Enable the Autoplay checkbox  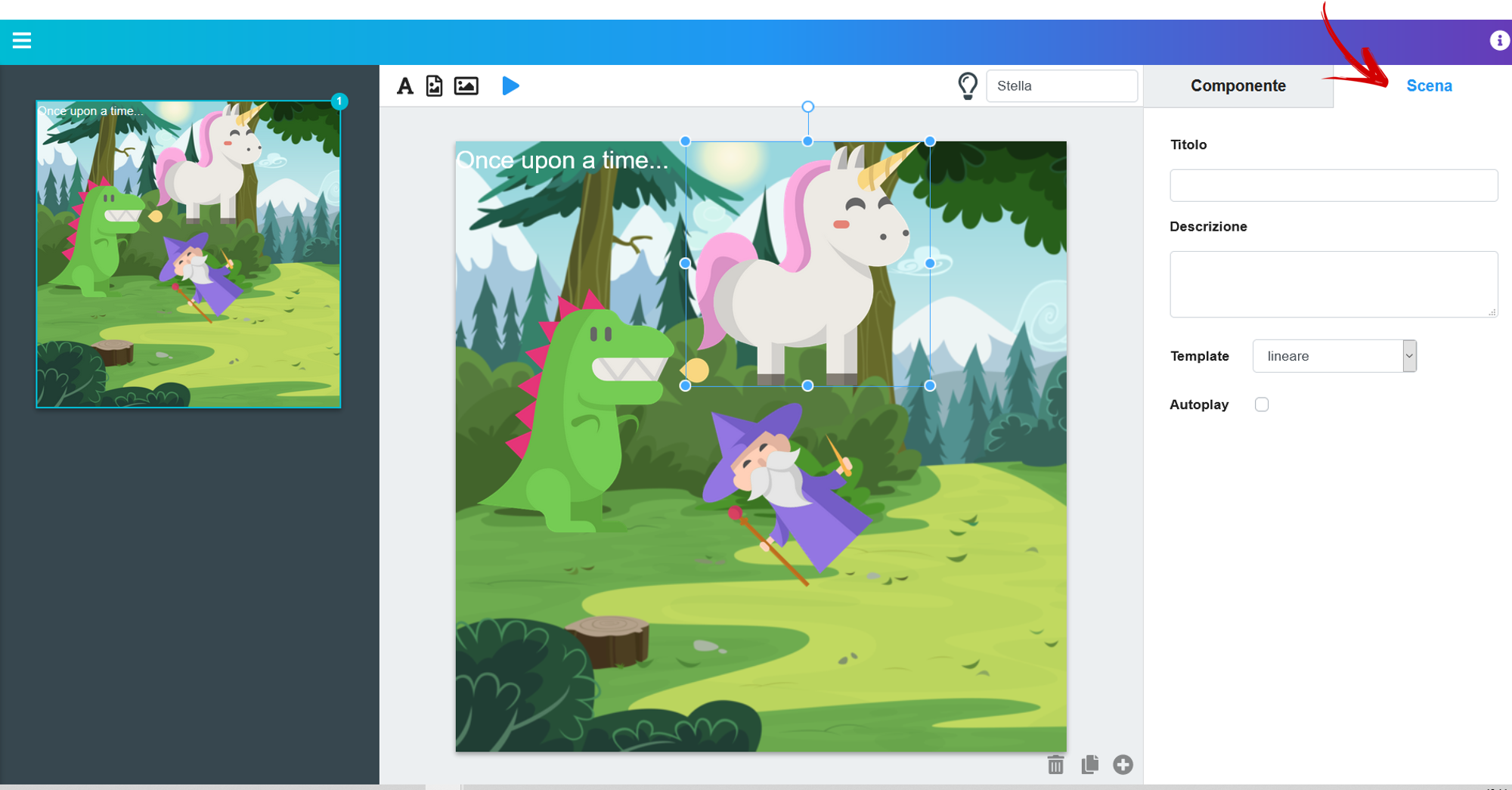pos(1262,404)
